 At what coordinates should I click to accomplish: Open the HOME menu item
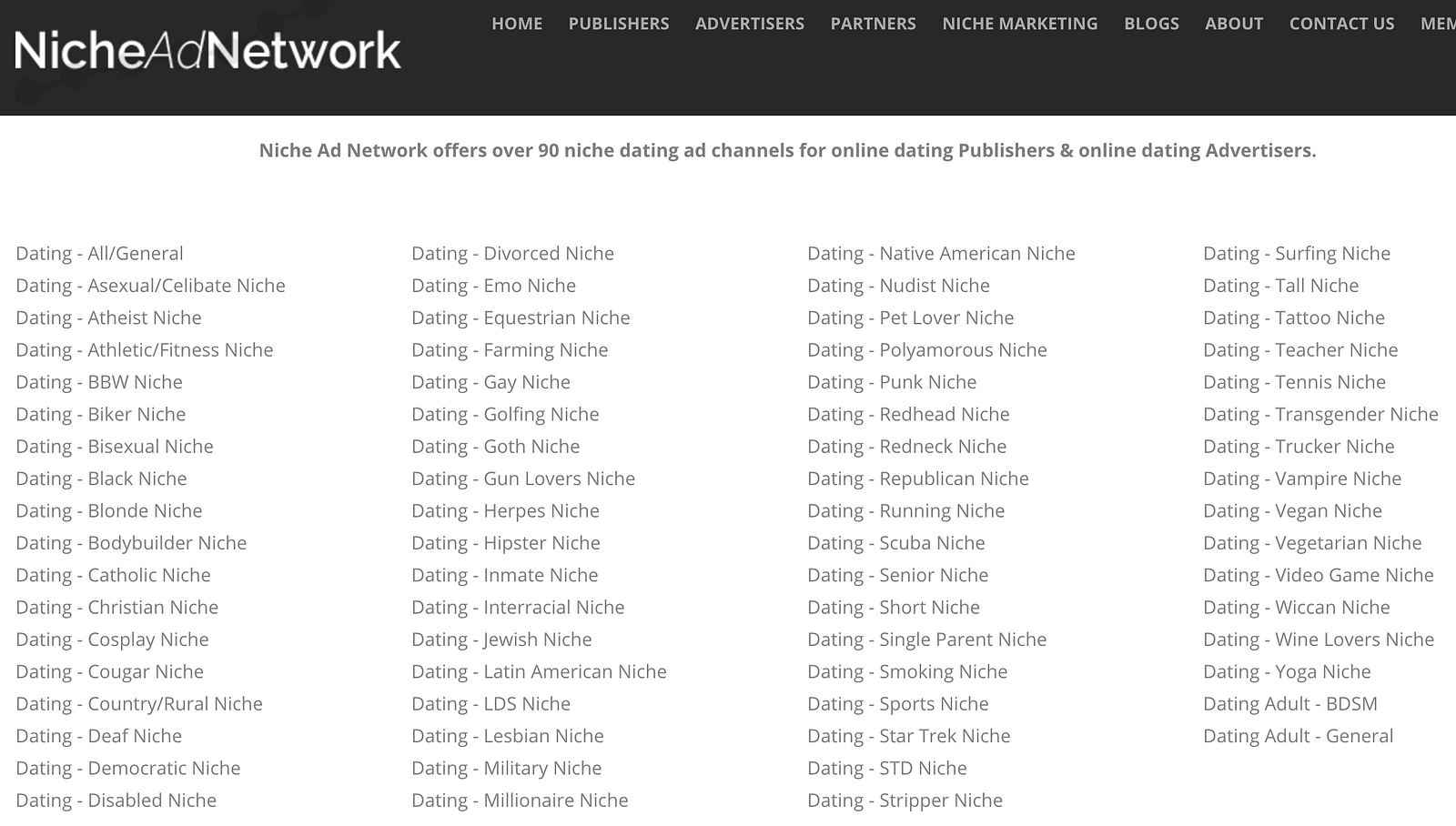[517, 24]
